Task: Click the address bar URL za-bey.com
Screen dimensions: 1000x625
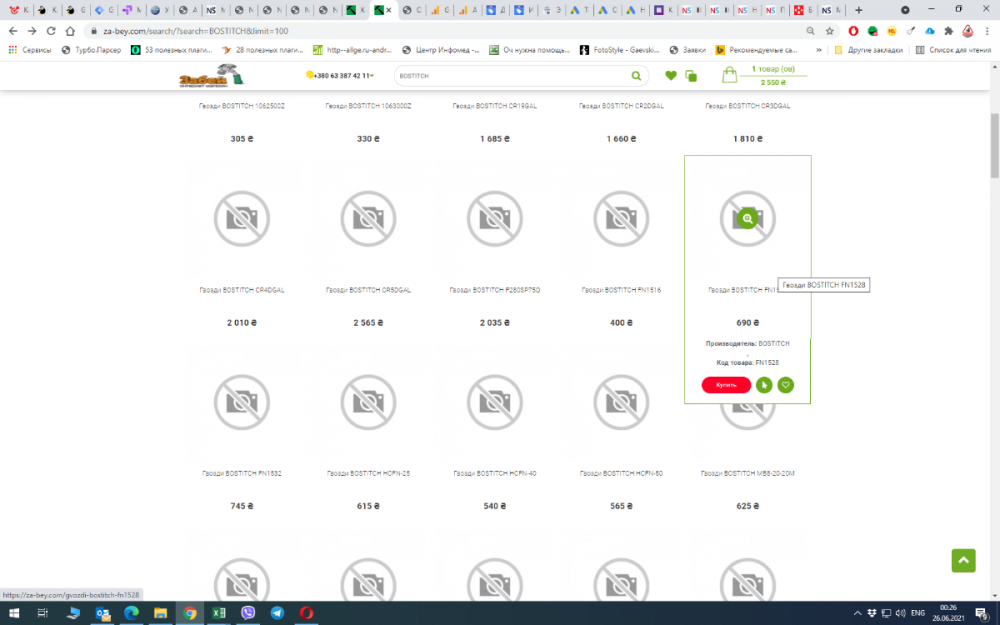Action: [195, 31]
